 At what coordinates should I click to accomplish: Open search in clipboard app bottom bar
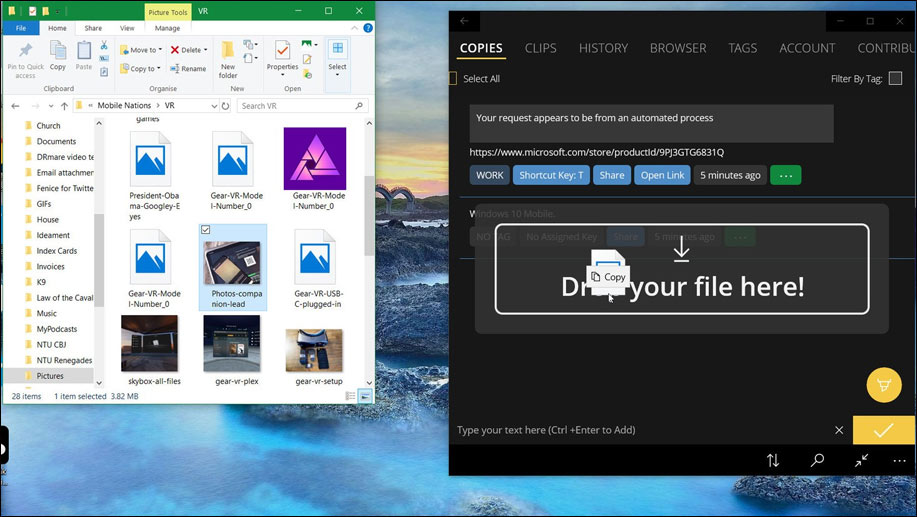[x=817, y=460]
